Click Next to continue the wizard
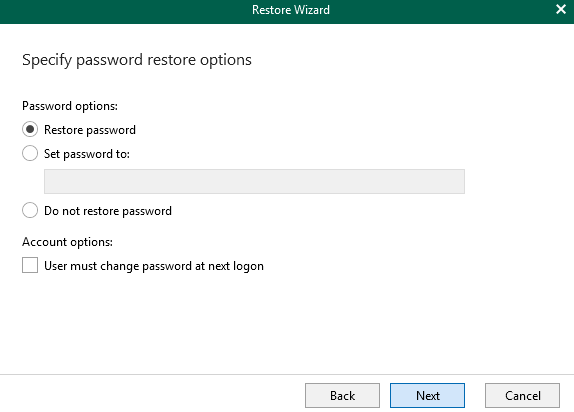This screenshot has height=412, width=574. pyautogui.click(x=427, y=396)
